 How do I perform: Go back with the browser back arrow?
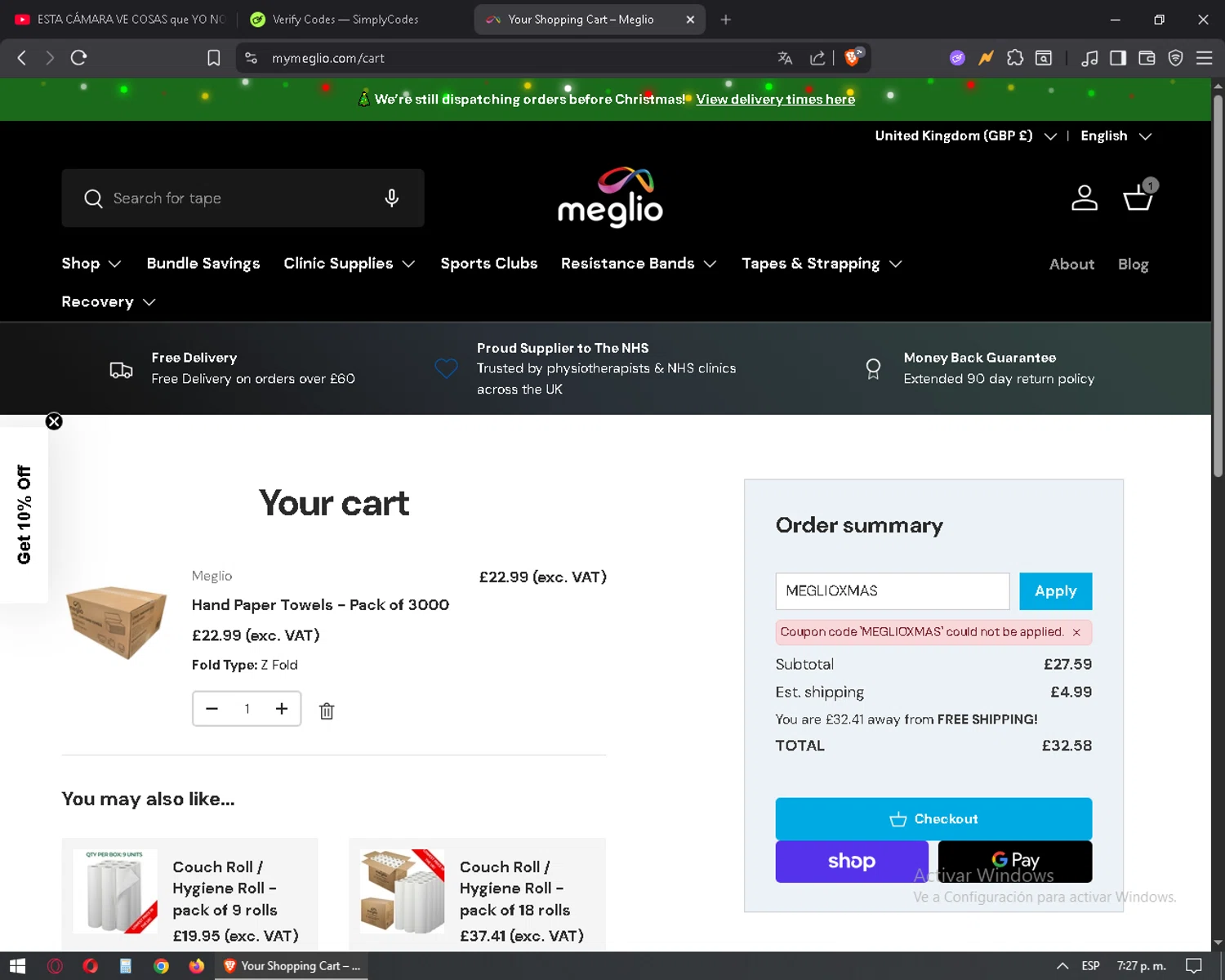(22, 58)
